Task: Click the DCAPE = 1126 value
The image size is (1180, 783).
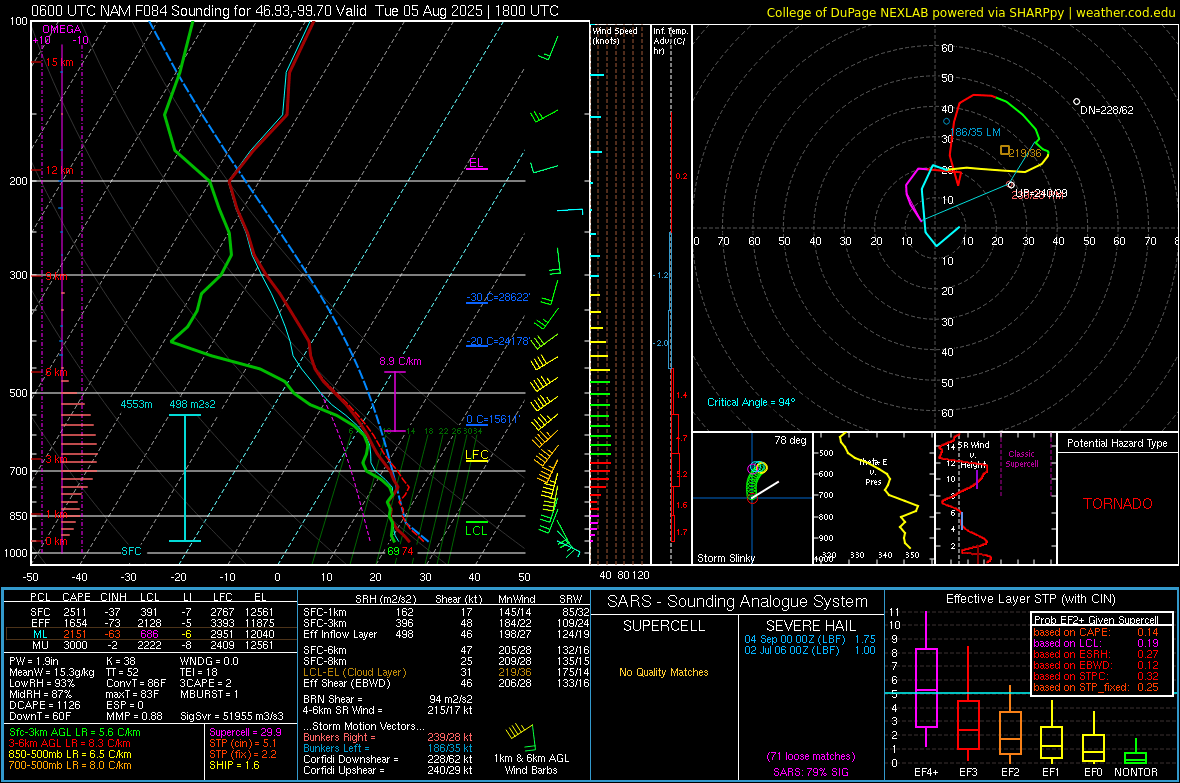Action: coord(44,705)
